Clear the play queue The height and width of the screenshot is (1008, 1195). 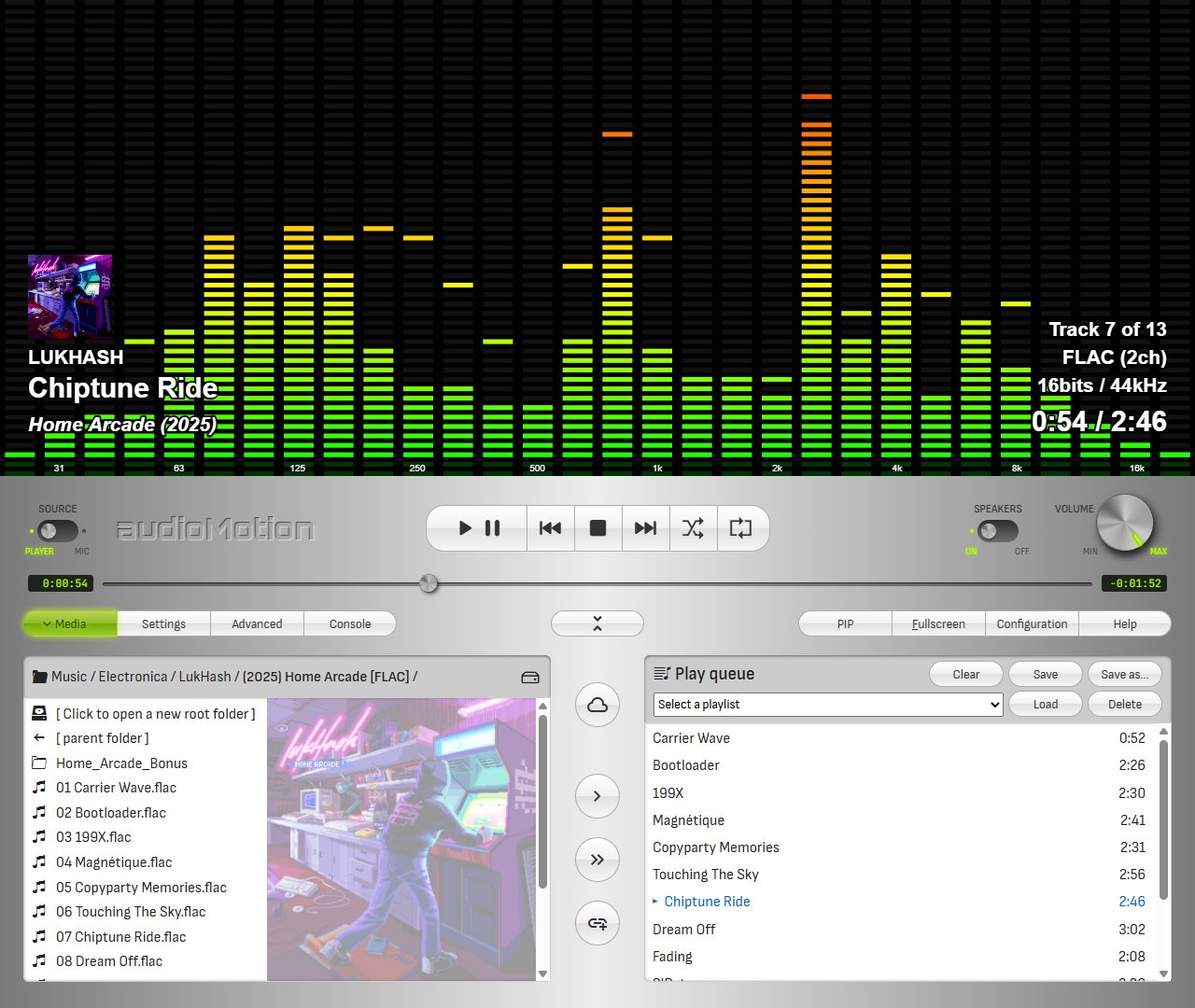tap(965, 674)
